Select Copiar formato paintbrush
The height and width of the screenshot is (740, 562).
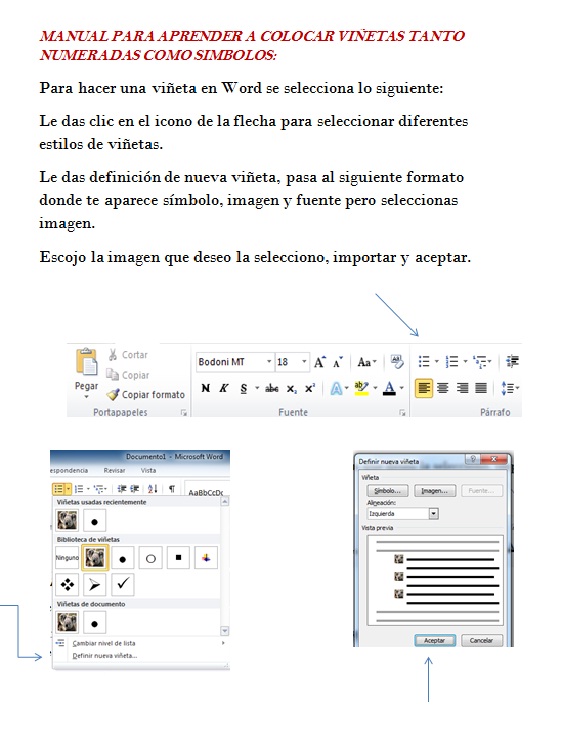[145, 395]
